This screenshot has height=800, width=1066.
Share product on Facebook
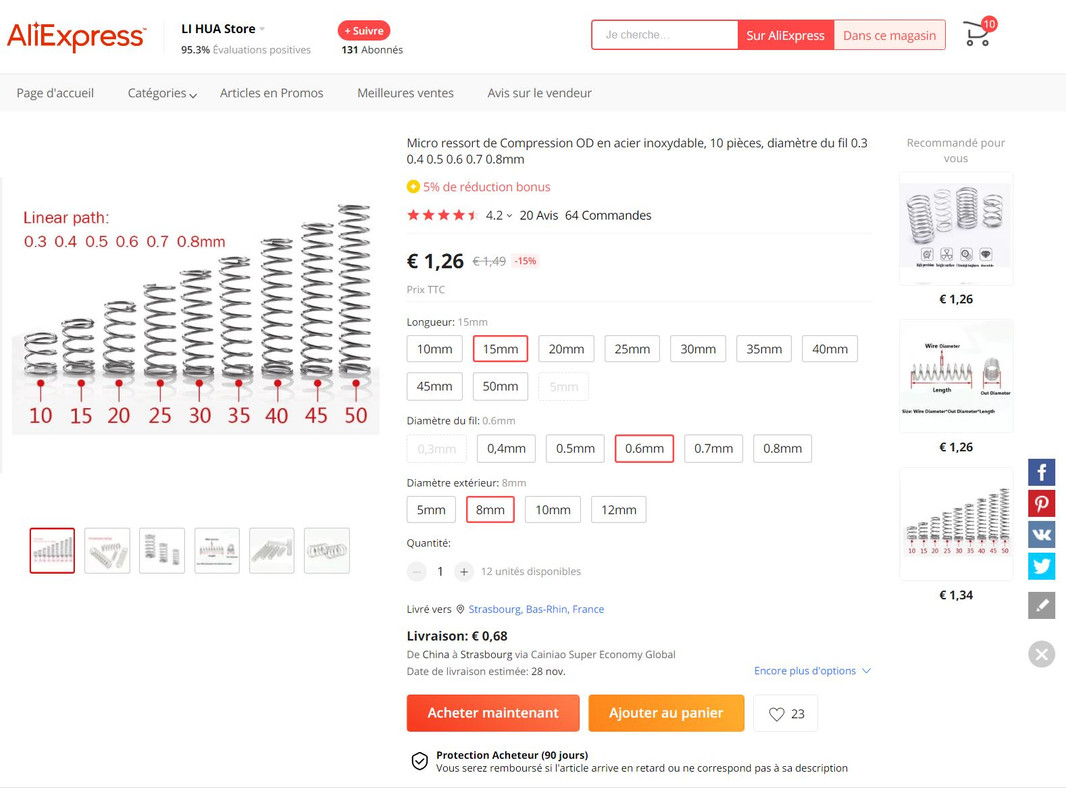[1041, 472]
